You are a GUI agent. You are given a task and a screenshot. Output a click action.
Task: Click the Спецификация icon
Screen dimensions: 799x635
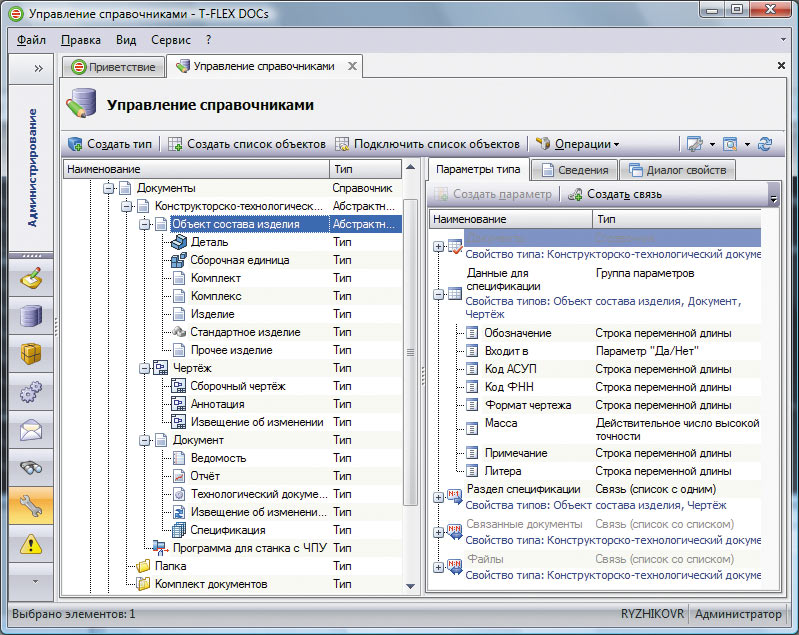coord(179,530)
